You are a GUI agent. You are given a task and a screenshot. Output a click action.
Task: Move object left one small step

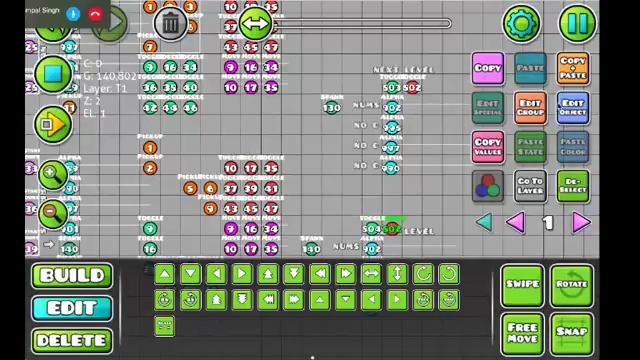pyautogui.click(x=216, y=274)
